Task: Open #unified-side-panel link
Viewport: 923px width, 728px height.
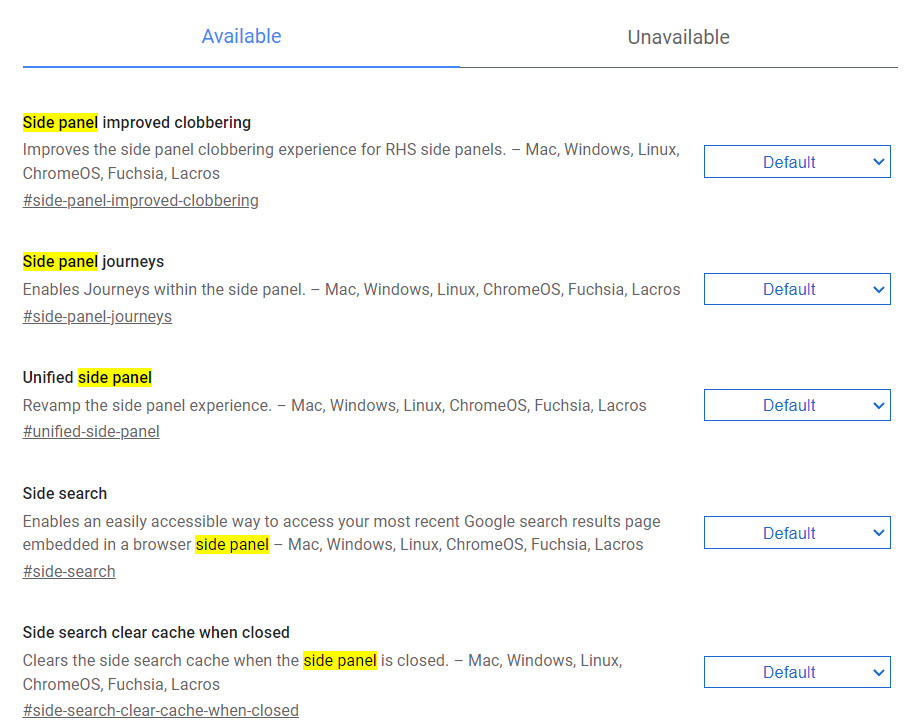Action: tap(91, 432)
